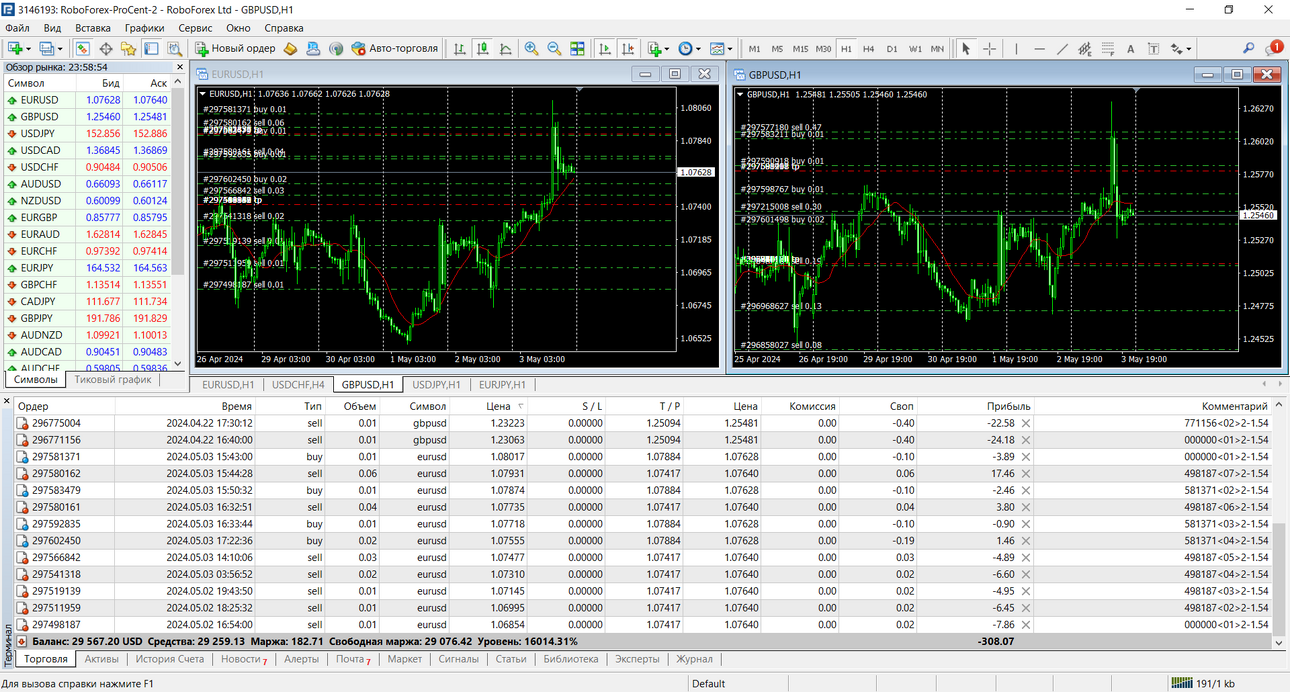The image size is (1290, 692).
Task: Toggle Авто-торговля auto trading
Action: coord(395,48)
